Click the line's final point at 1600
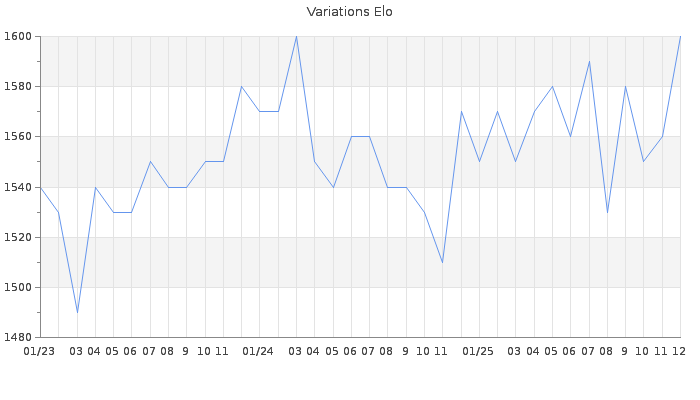Screen dimensions: 700x400 [680, 36]
